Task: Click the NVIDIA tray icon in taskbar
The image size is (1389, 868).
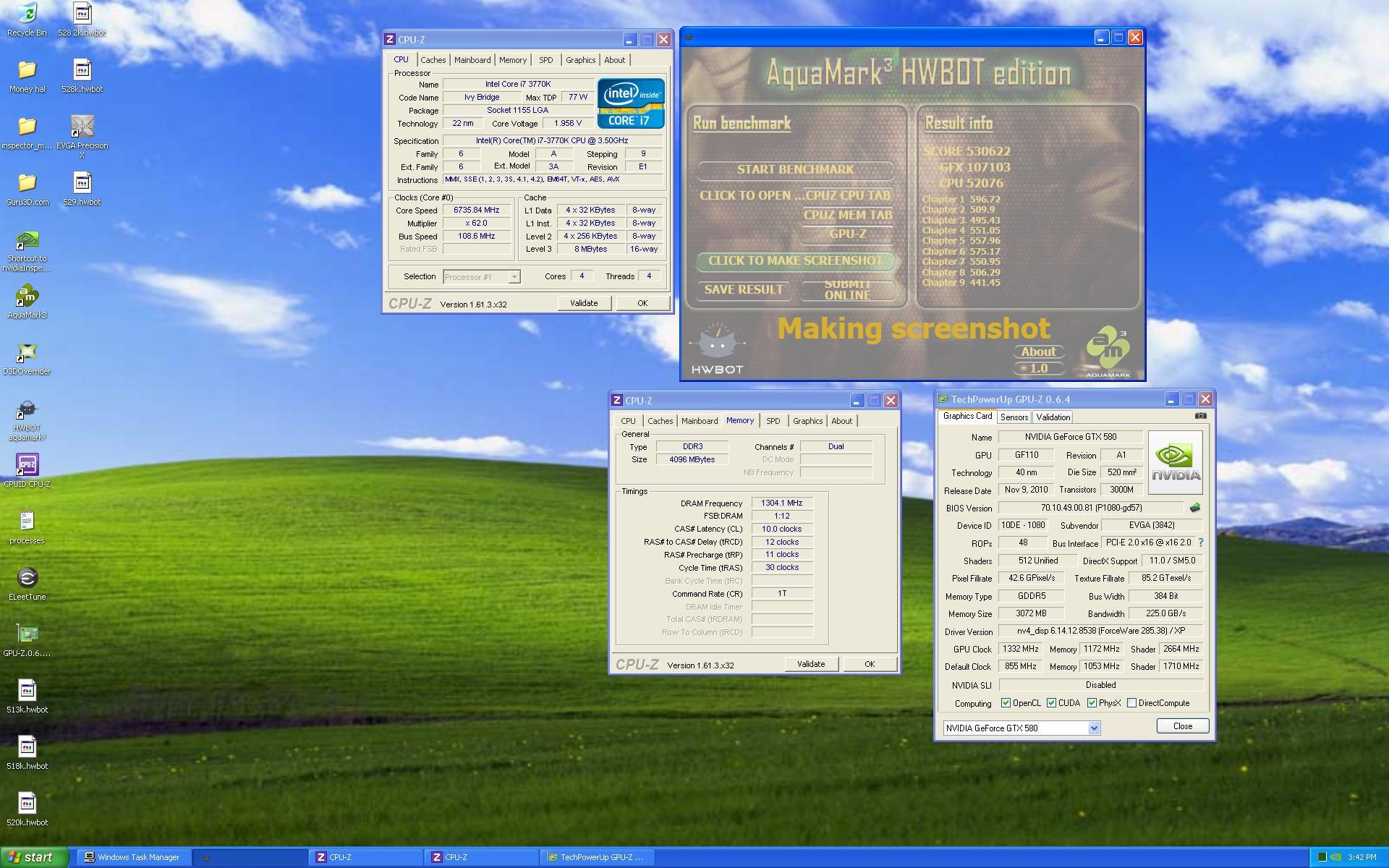Action: point(1336,857)
